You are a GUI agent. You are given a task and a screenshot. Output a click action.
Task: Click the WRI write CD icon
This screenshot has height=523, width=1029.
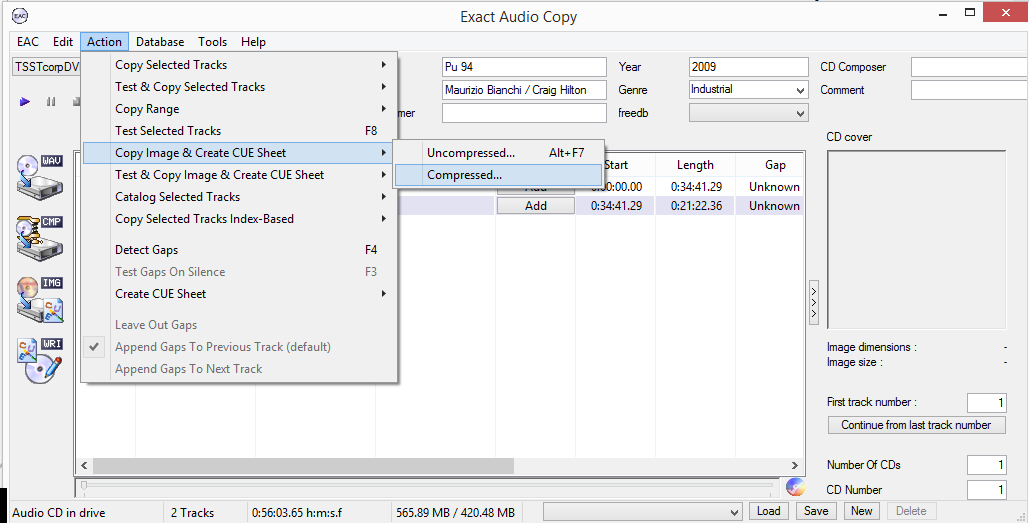(40, 360)
